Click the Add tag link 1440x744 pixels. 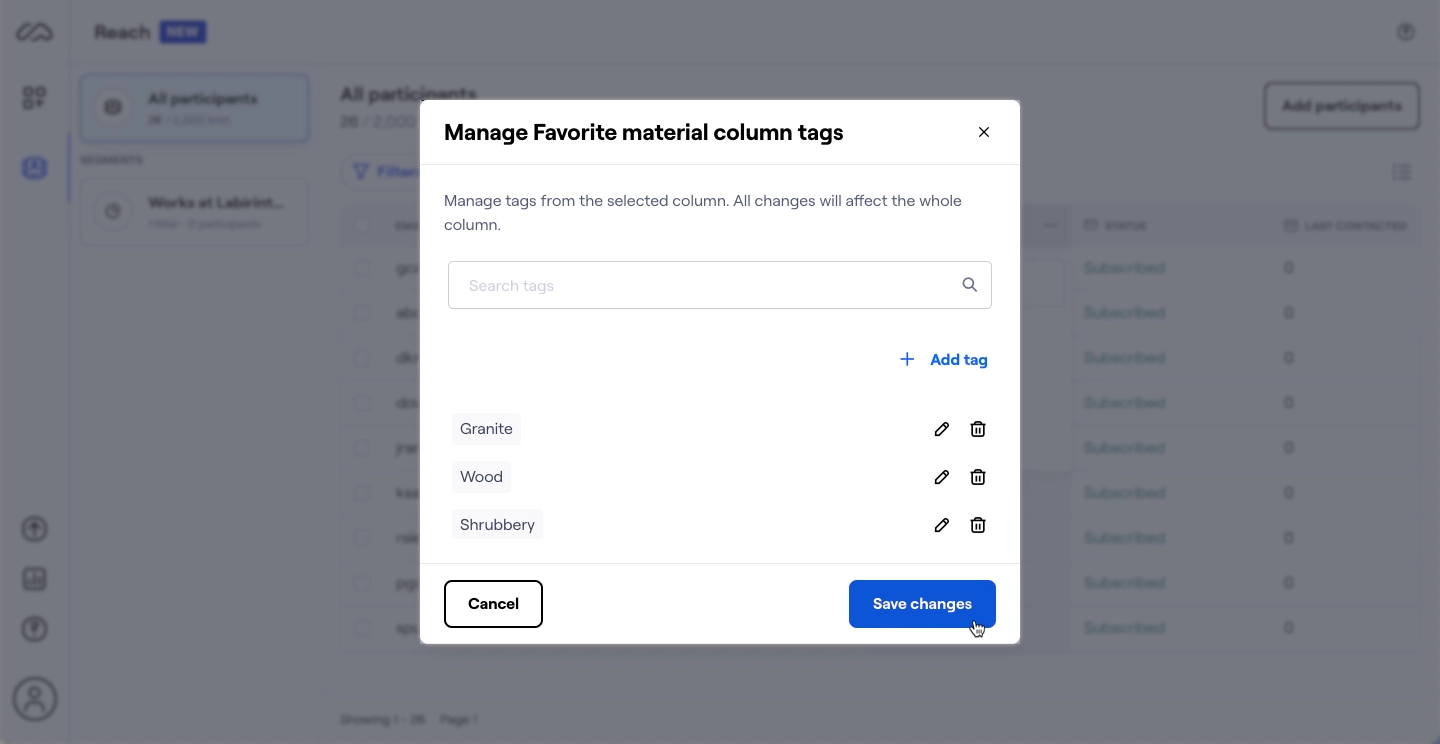(943, 359)
